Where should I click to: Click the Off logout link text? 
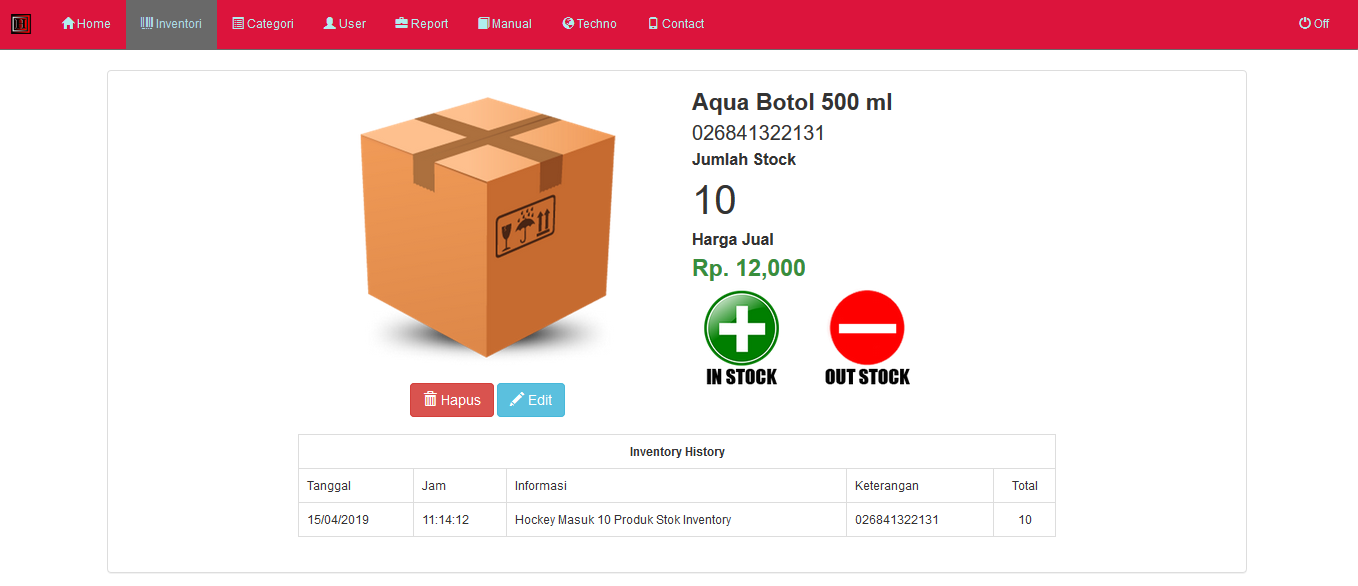[1321, 24]
